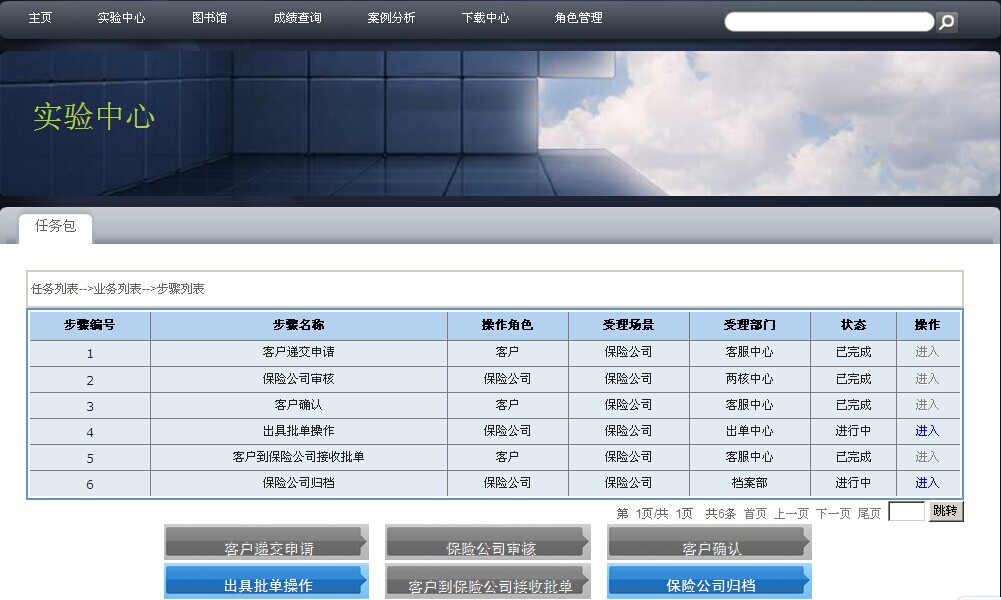Switch to the 任务包 tab
This screenshot has height=600, width=1001.
(x=55, y=226)
